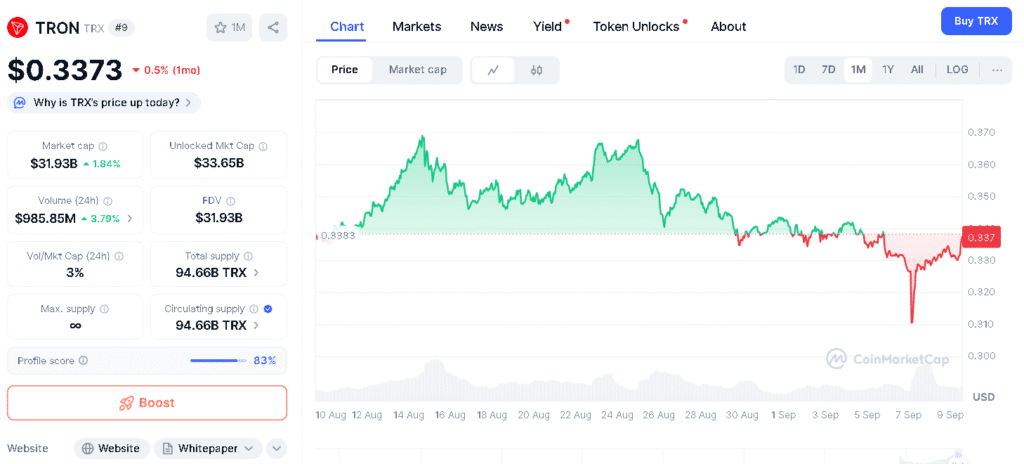
Task: Open 'Why is TRX's price up today?'
Action: click(104, 103)
